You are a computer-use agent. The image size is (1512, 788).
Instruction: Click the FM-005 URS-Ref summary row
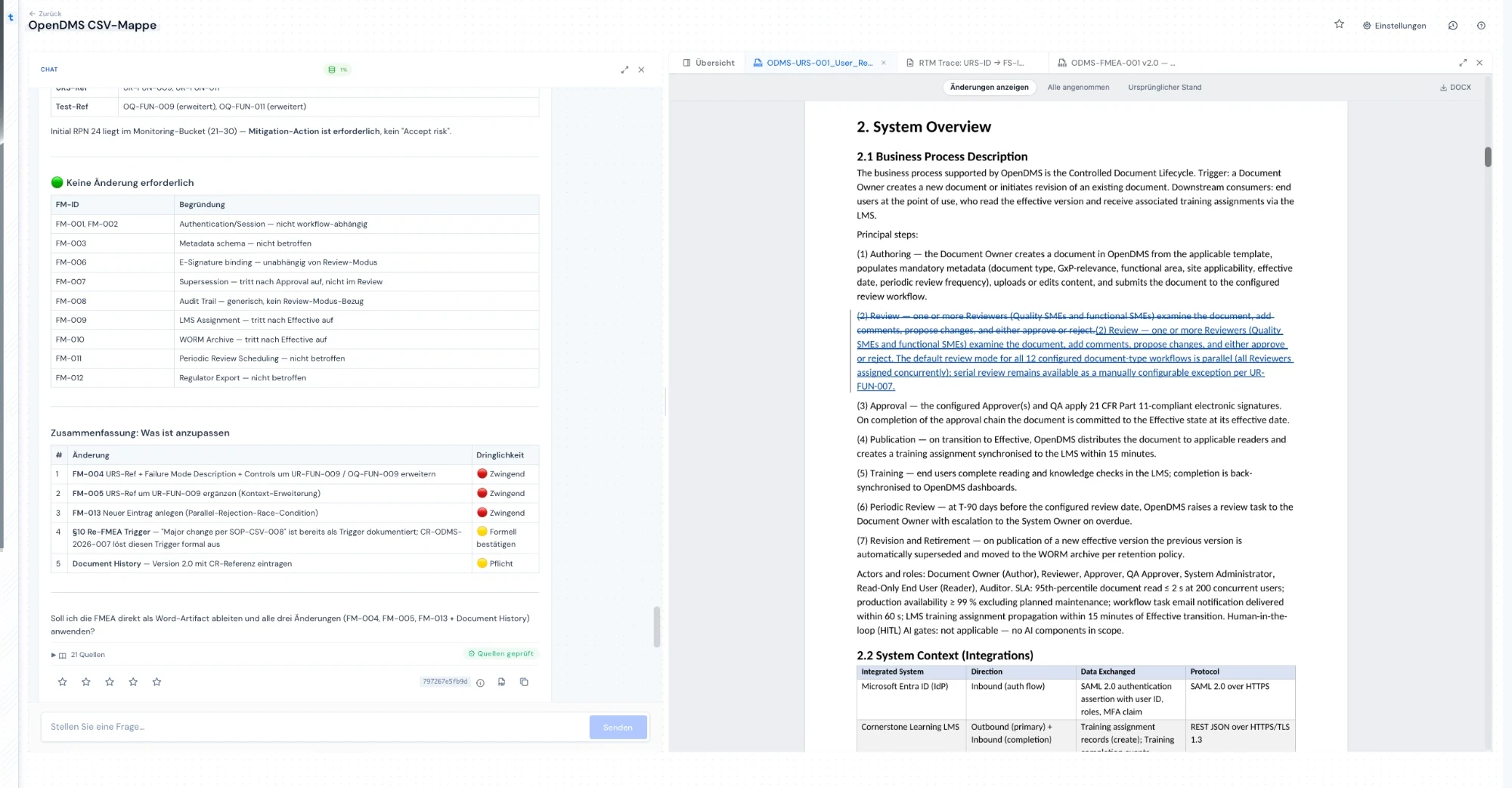pyautogui.click(x=295, y=493)
